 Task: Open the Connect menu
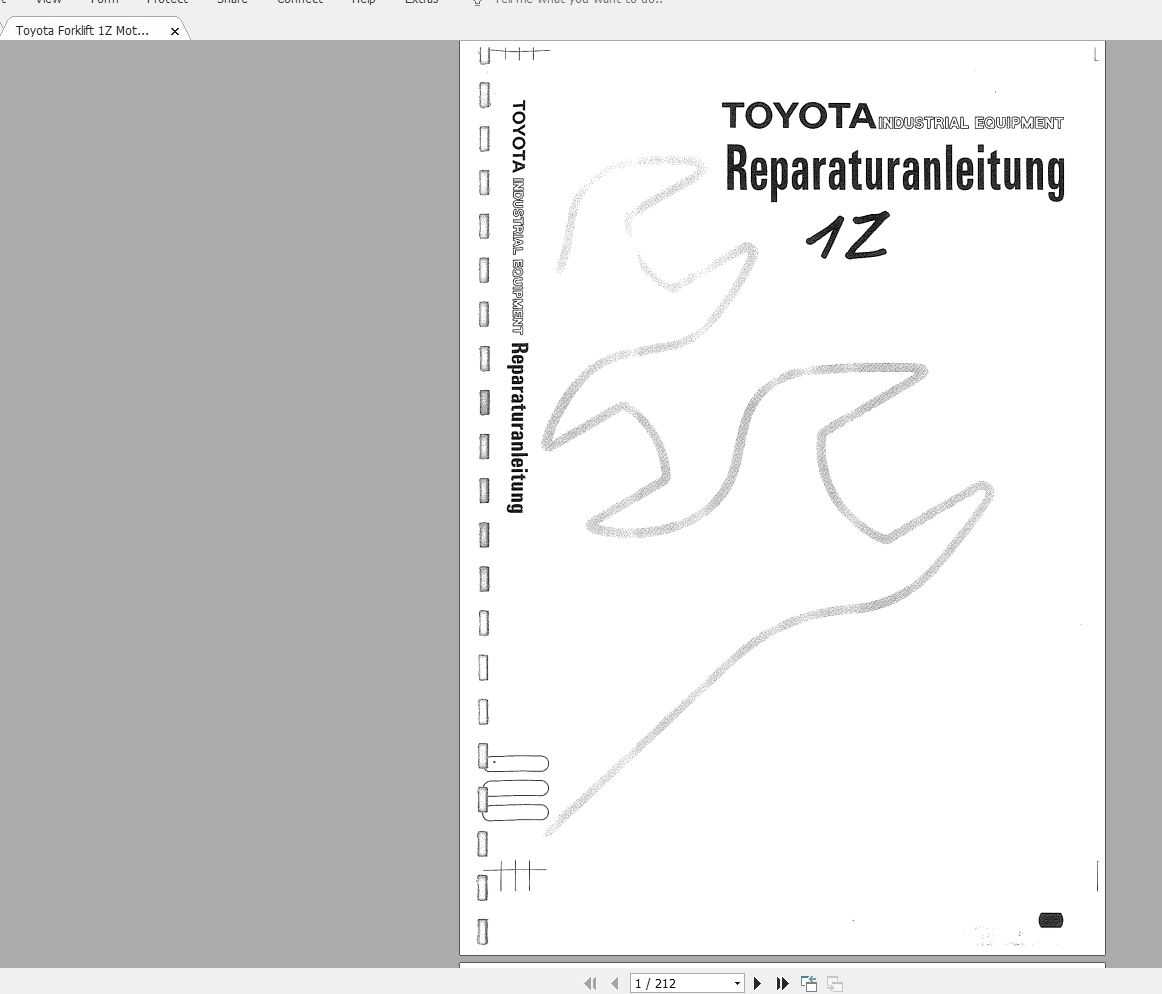click(x=299, y=3)
